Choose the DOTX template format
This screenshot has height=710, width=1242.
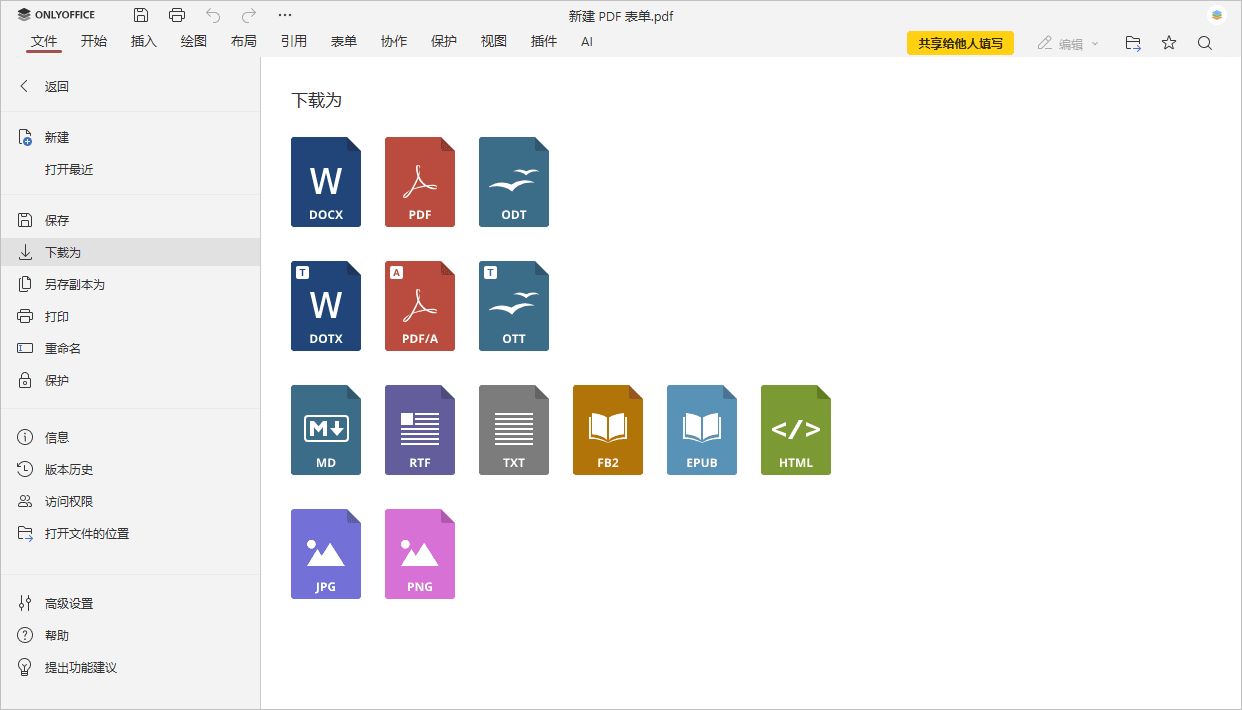325,305
